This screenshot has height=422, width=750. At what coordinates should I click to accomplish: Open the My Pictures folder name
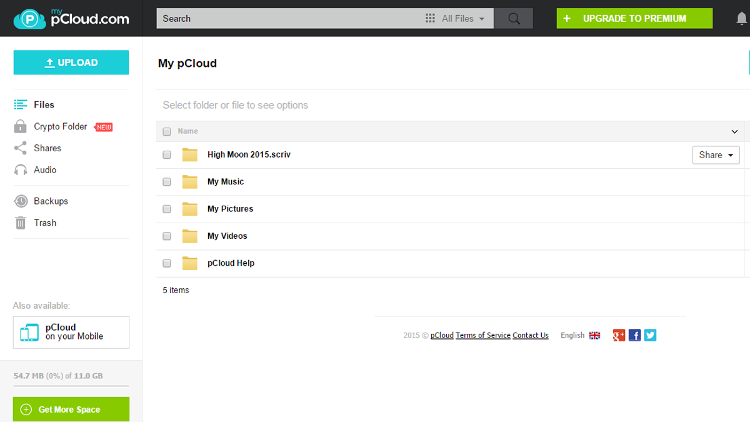230,209
